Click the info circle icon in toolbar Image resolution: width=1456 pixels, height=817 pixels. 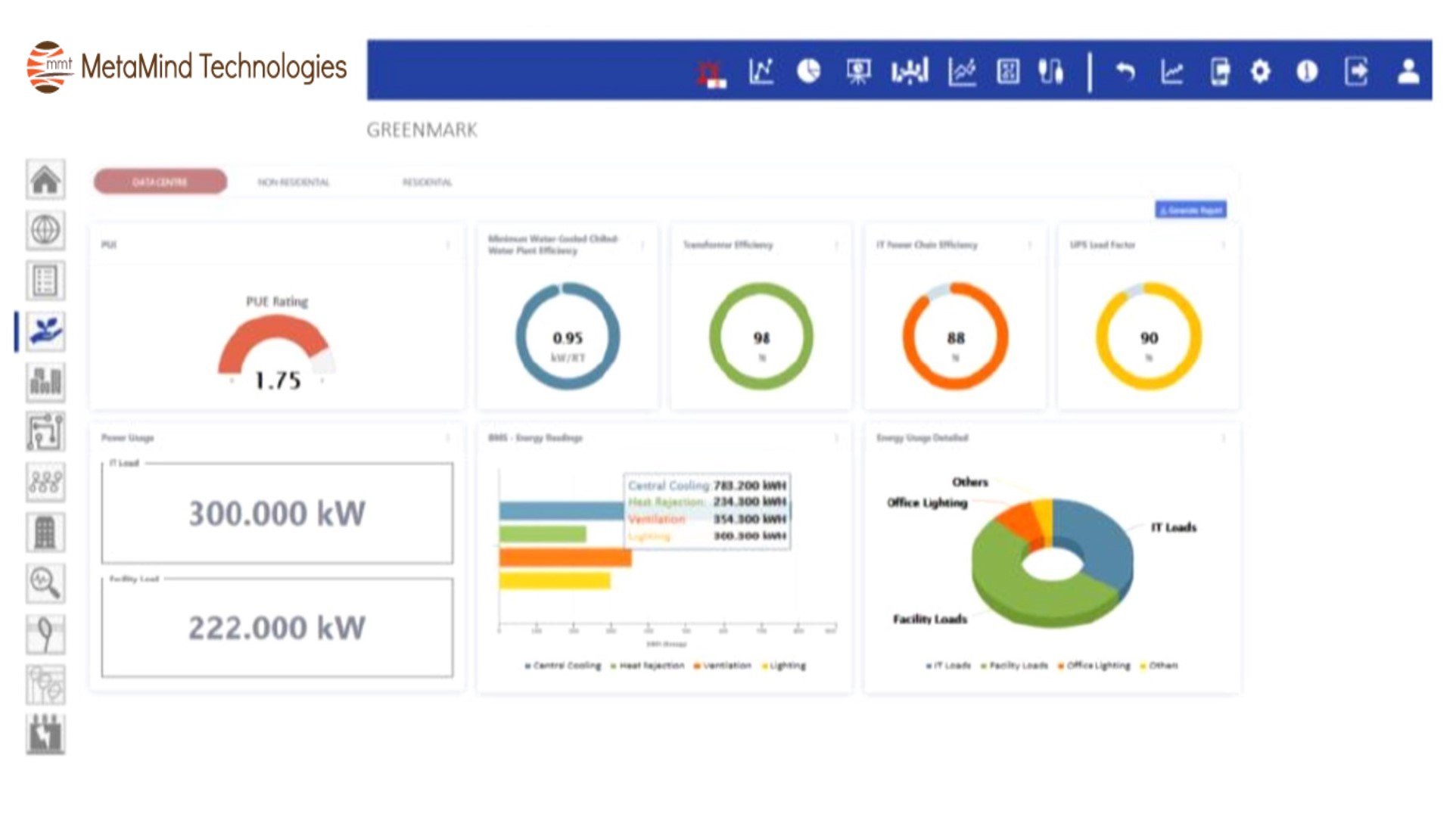1307,71
